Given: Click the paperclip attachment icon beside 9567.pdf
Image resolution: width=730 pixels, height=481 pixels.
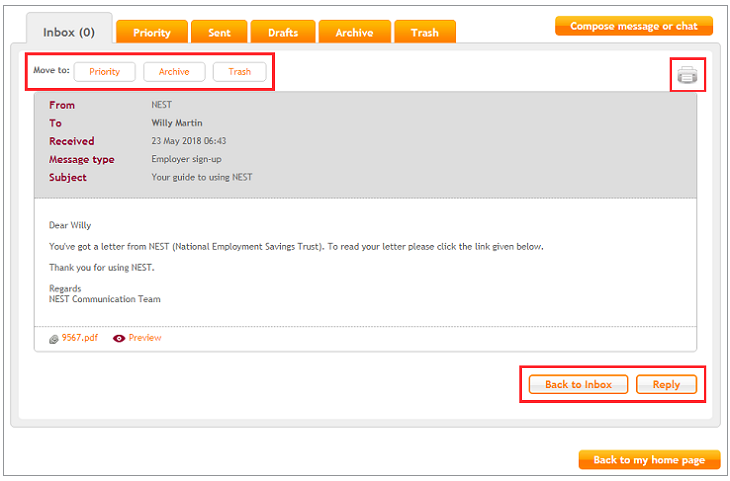Looking at the screenshot, I should pos(54,339).
